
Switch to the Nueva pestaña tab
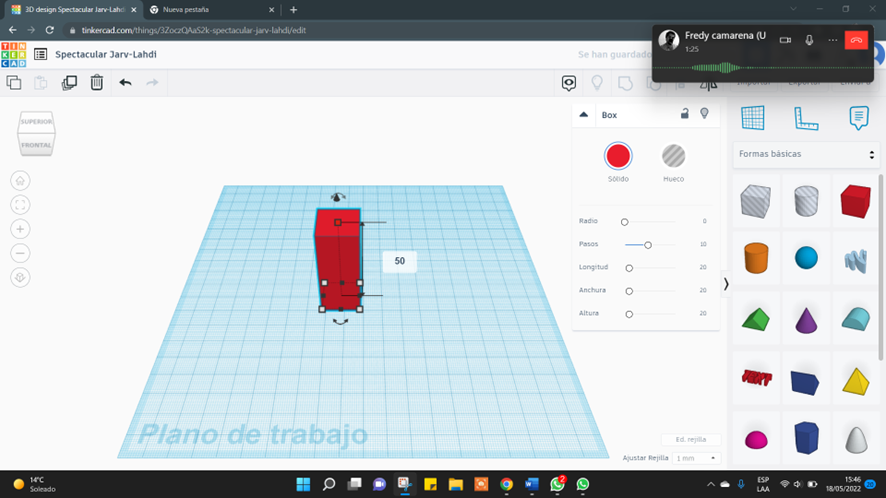tap(210, 10)
